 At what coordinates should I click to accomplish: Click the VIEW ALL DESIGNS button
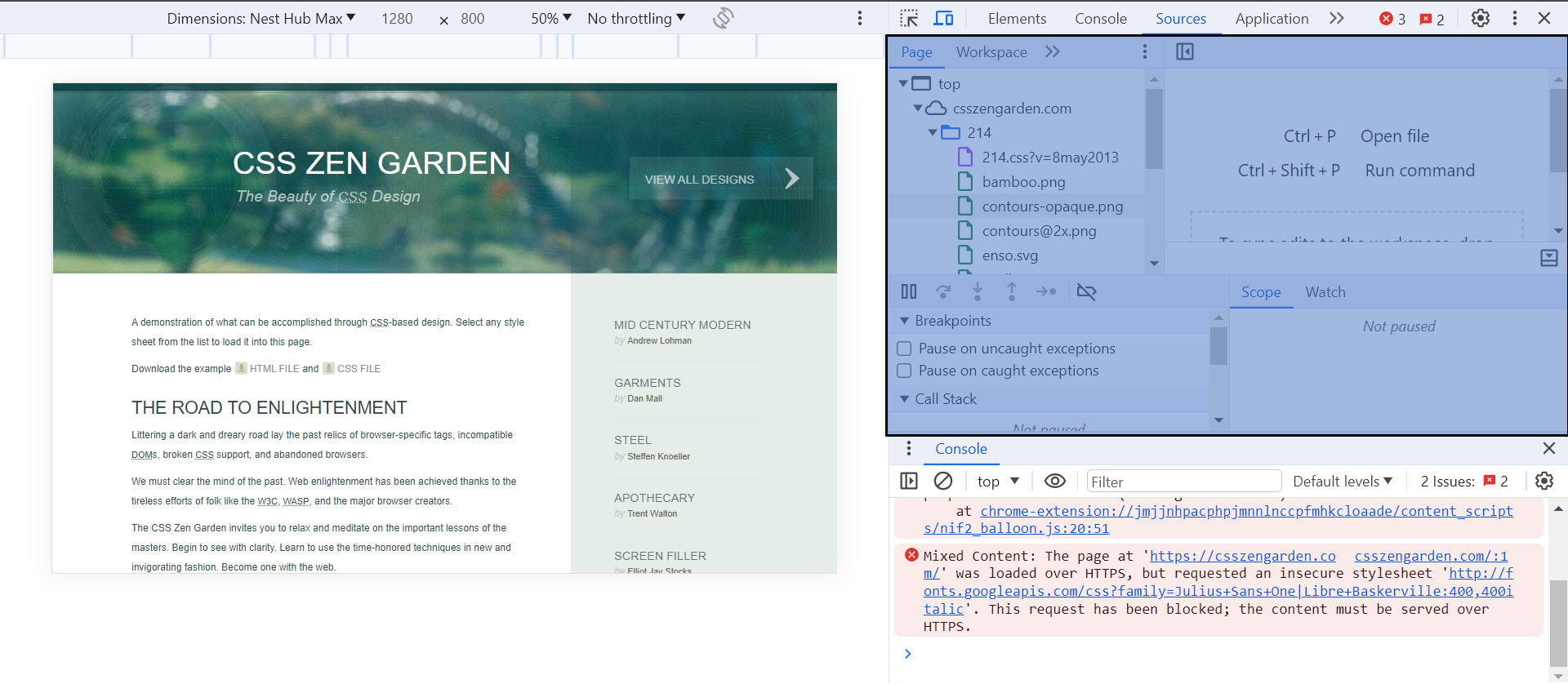(721, 179)
